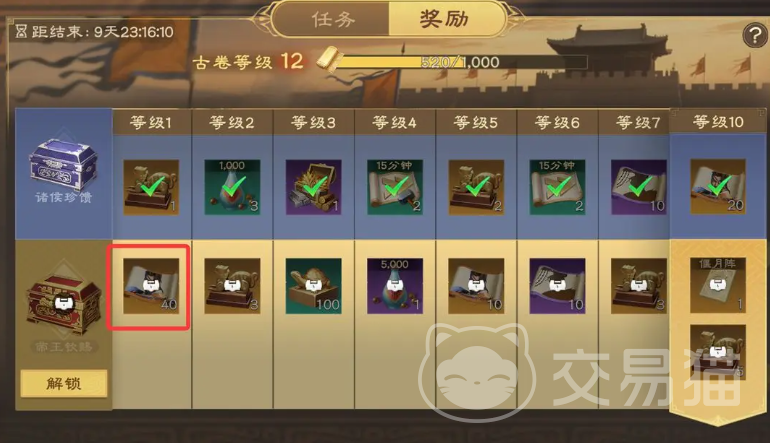This screenshot has width=770, height=443.
Task: Select the locked scroll reward with 40
Action: (x=151, y=286)
